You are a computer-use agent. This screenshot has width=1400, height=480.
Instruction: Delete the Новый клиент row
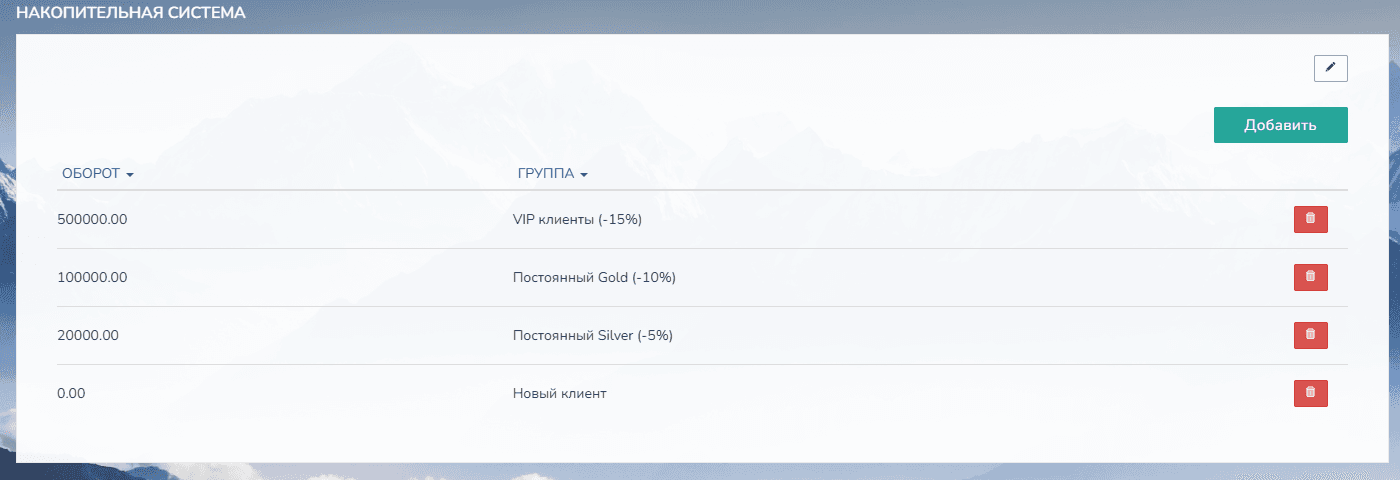(1310, 393)
